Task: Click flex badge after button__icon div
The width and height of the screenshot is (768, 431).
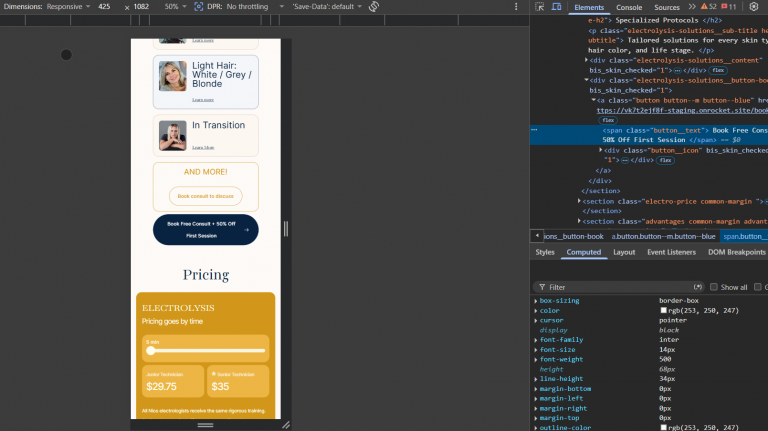Action: click(665, 160)
